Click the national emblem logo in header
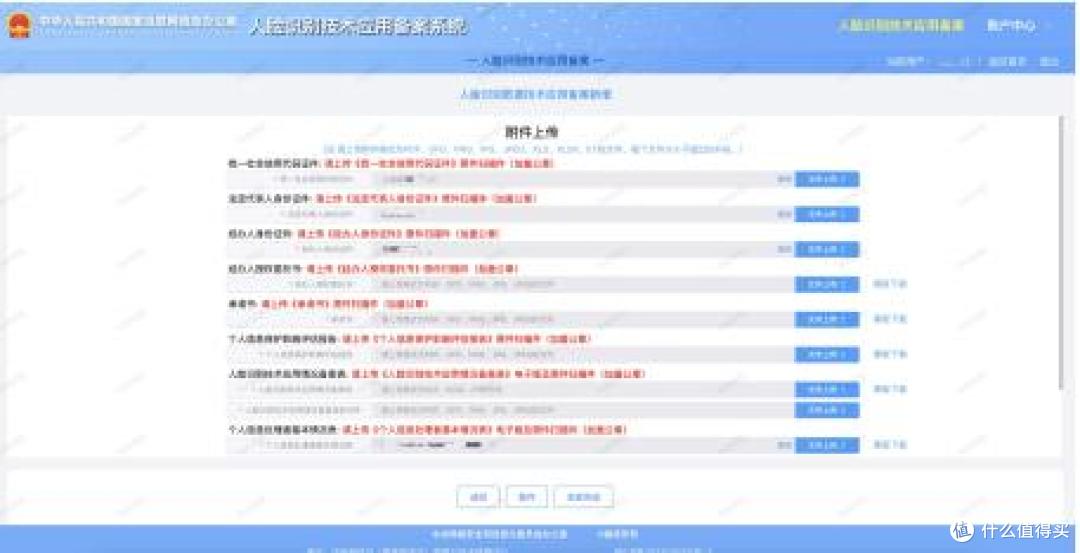 pos(19,25)
